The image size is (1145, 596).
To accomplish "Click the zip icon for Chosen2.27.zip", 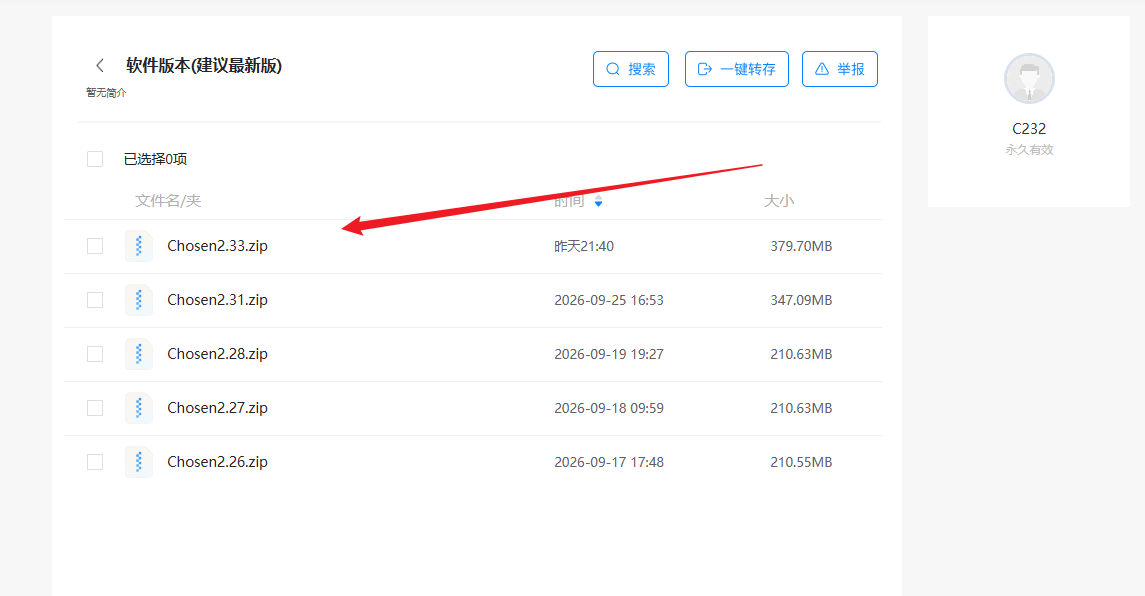I will pyautogui.click(x=139, y=408).
